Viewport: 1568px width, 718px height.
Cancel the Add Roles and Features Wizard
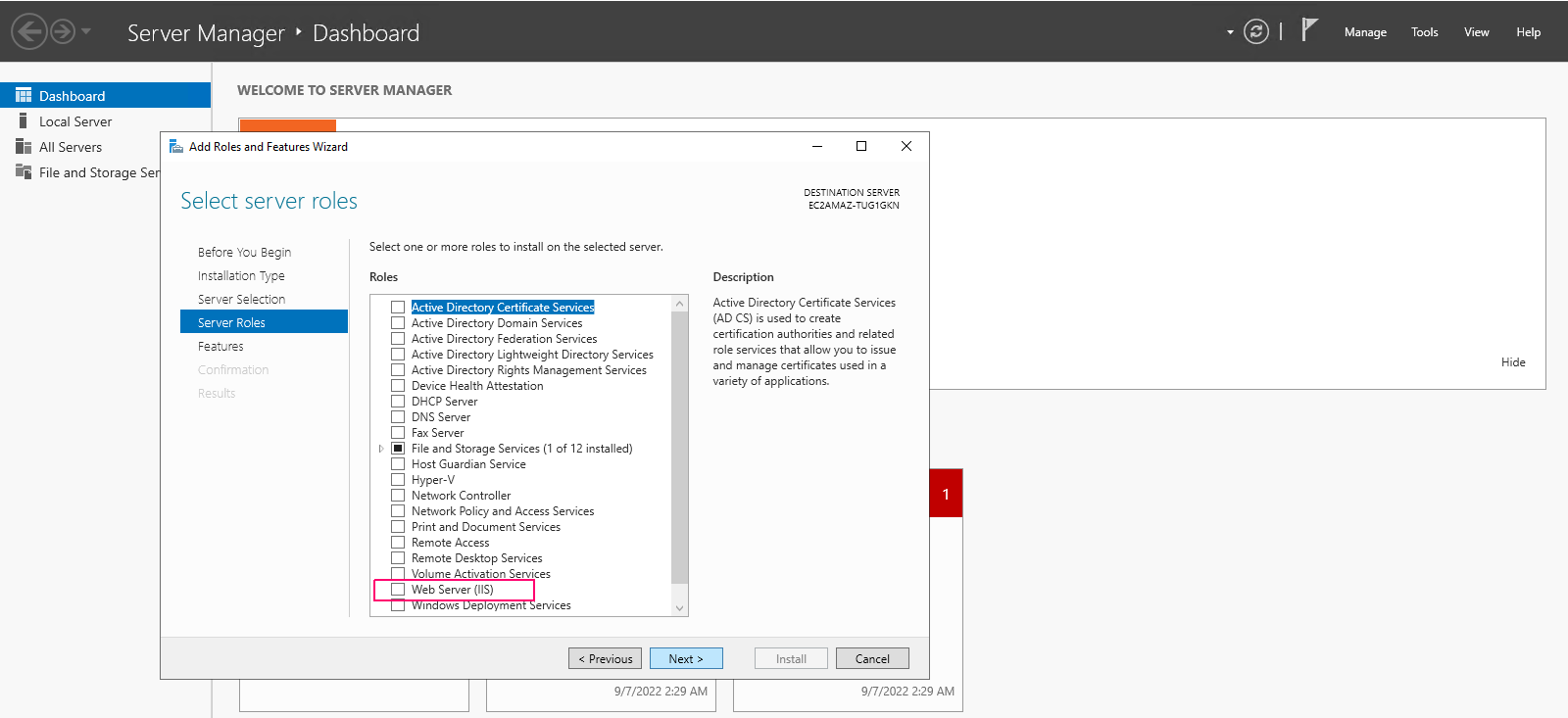click(x=872, y=659)
